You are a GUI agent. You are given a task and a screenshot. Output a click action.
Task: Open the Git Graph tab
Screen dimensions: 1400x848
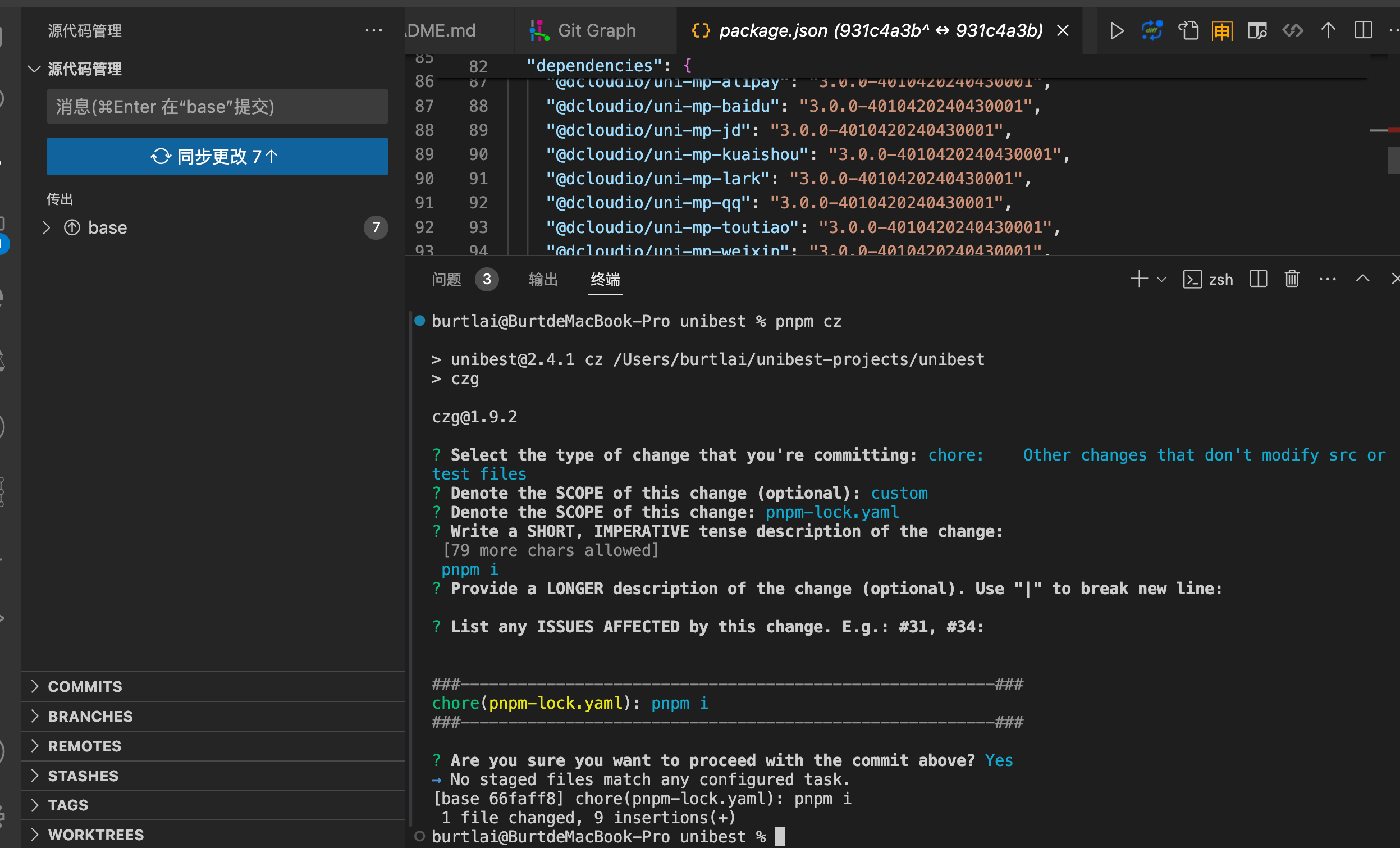point(596,31)
